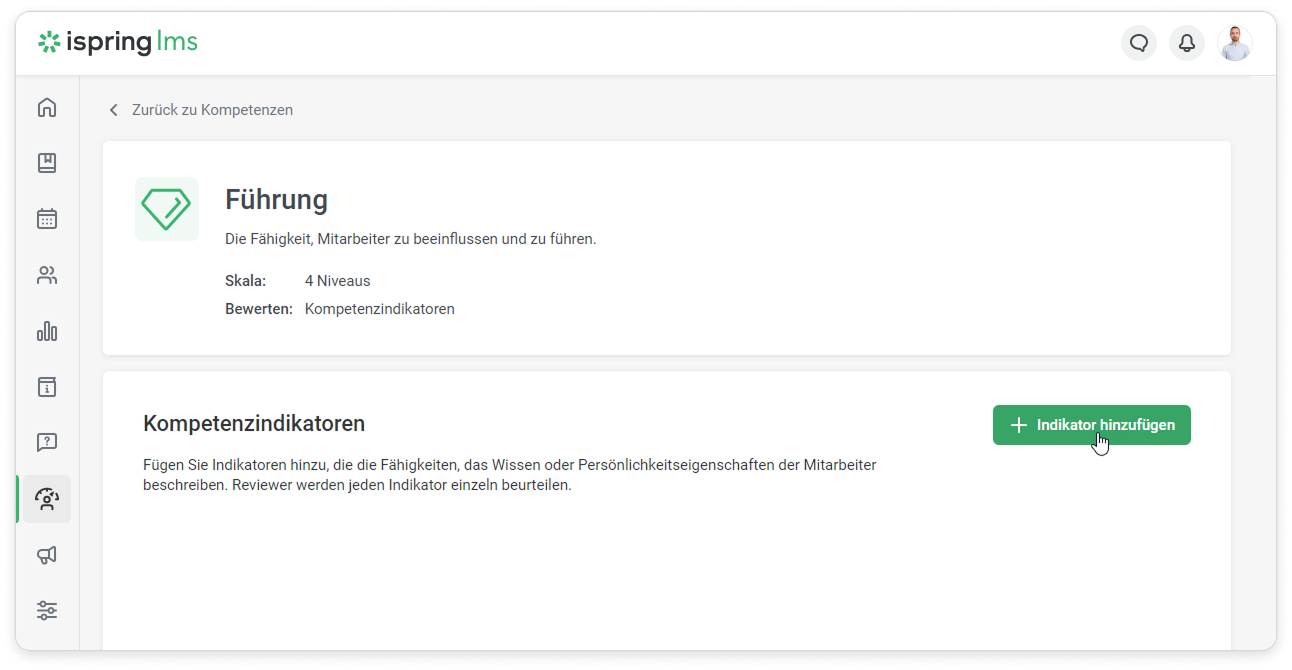Open the calendar icon in sidebar
This screenshot has height=670, width=1292.
coord(47,219)
